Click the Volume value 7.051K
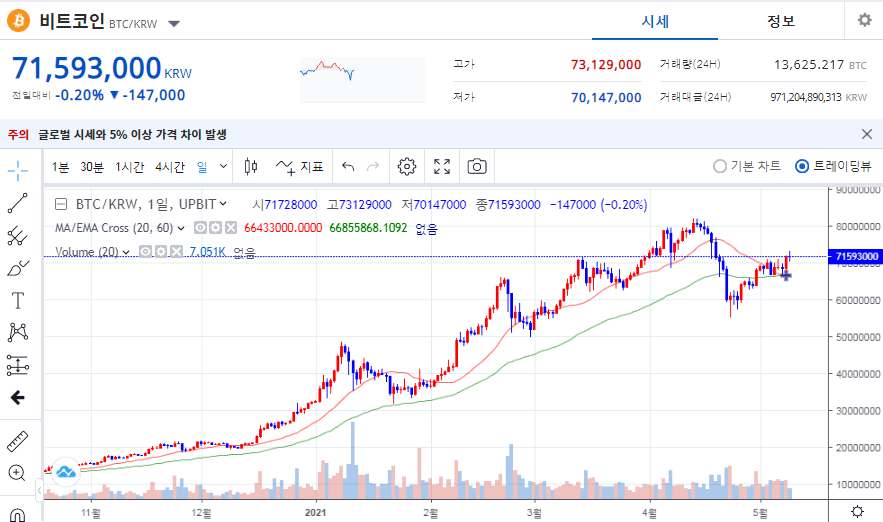The width and height of the screenshot is (883, 522). click(x=207, y=252)
